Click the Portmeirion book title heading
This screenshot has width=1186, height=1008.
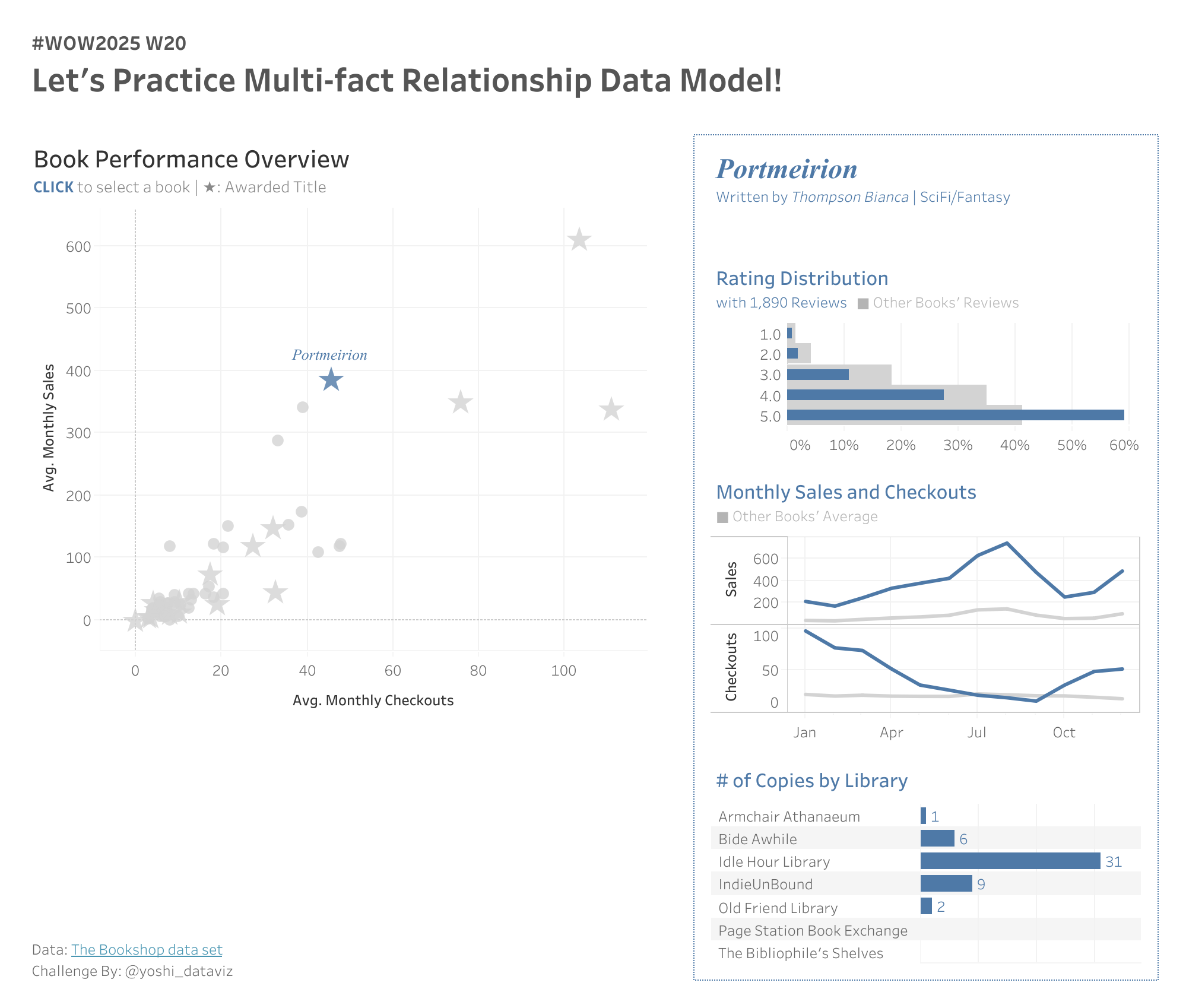[x=787, y=169]
